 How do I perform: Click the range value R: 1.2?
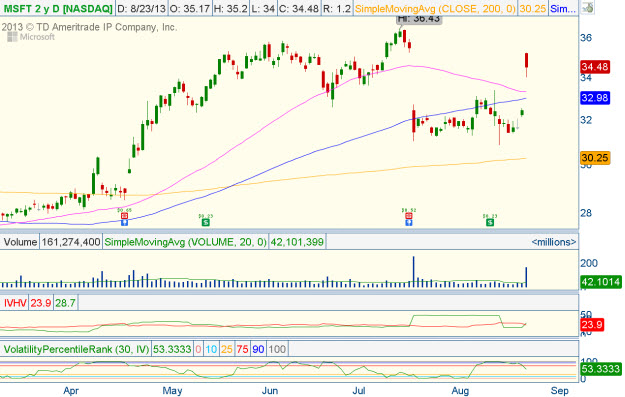(x=337, y=8)
